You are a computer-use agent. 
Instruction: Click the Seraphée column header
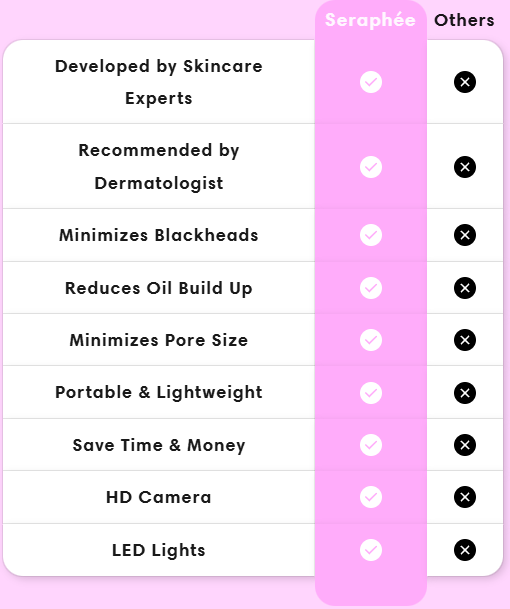point(370,20)
